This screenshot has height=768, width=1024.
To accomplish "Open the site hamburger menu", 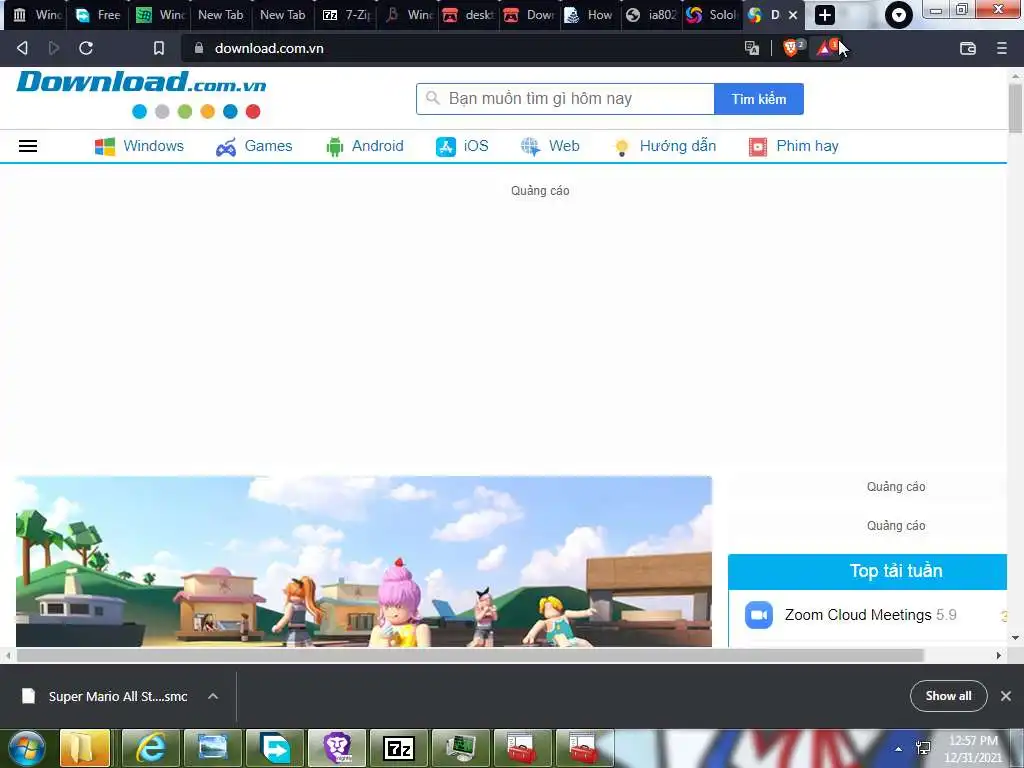I will [28, 146].
